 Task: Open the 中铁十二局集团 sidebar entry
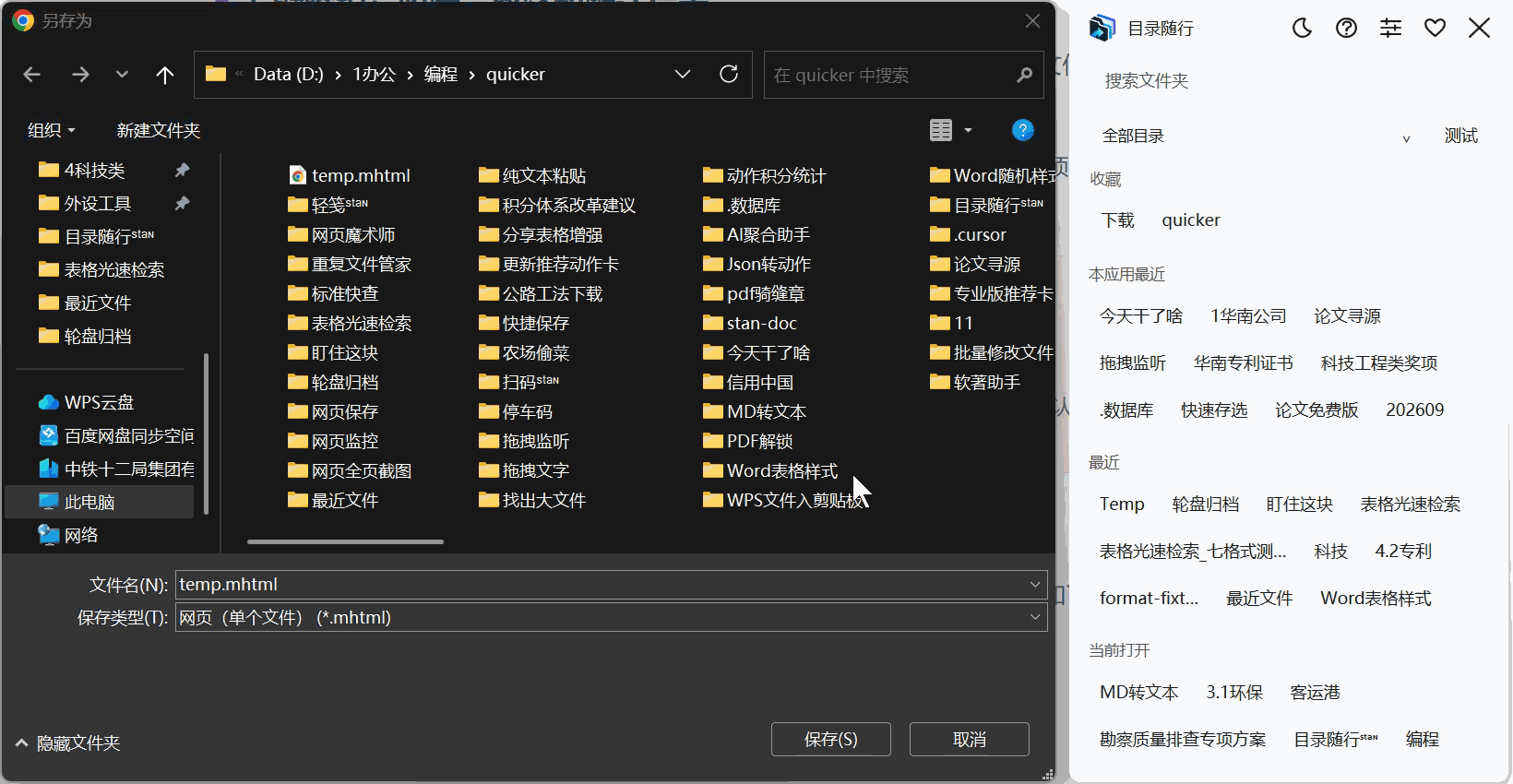(116, 469)
